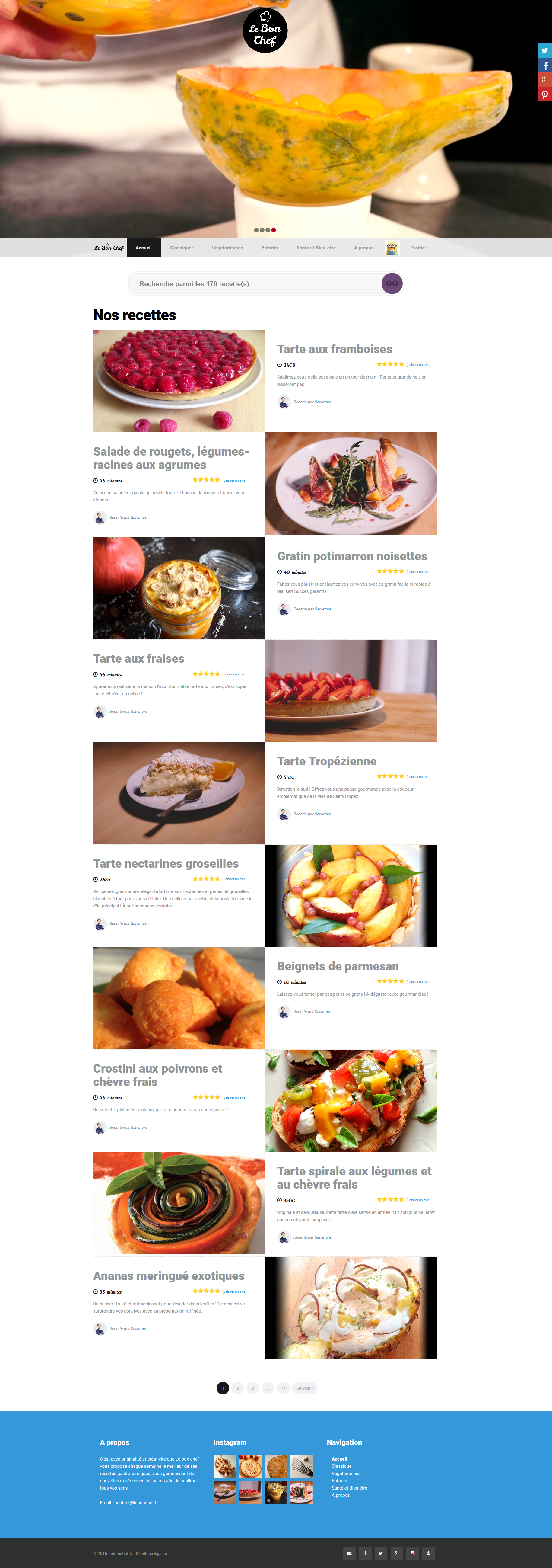Viewport: 552px width, 1568px height.
Task: Select the second carousel indicator dot
Action: pyautogui.click(x=262, y=230)
